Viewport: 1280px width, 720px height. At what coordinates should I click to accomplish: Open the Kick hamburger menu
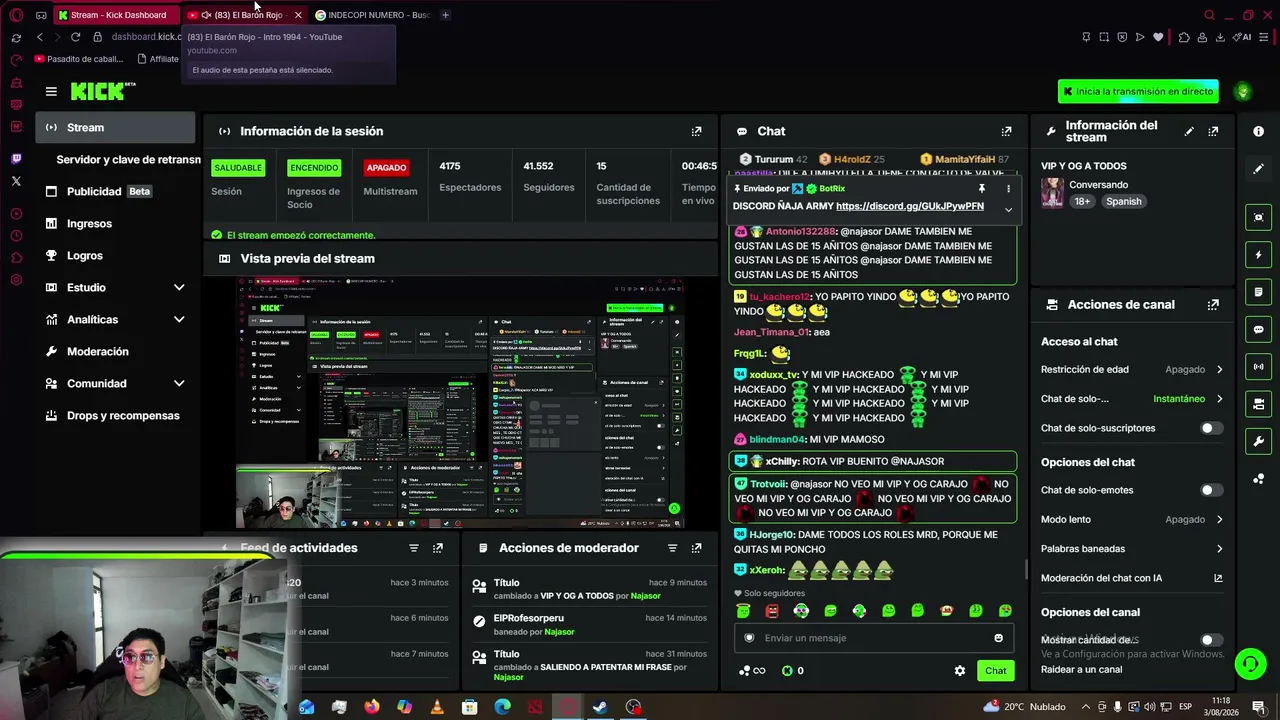[x=51, y=91]
